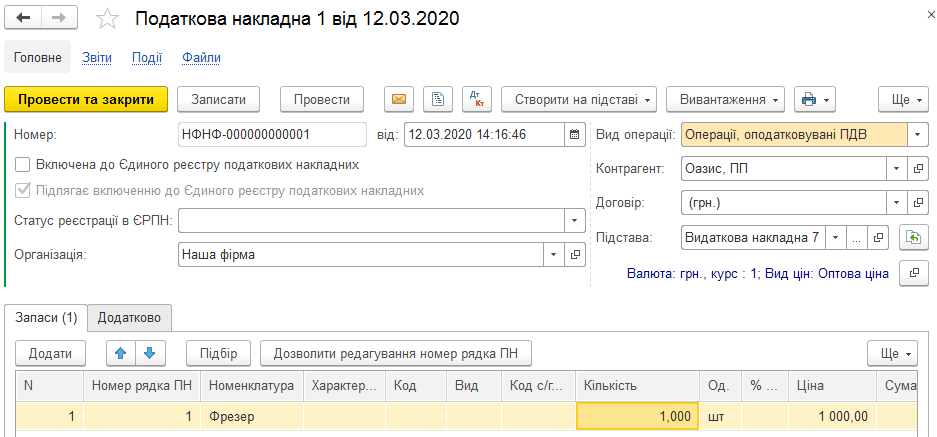The width and height of the screenshot is (937, 437).
Task: Fill from basis document green icon
Action: click(x=914, y=237)
